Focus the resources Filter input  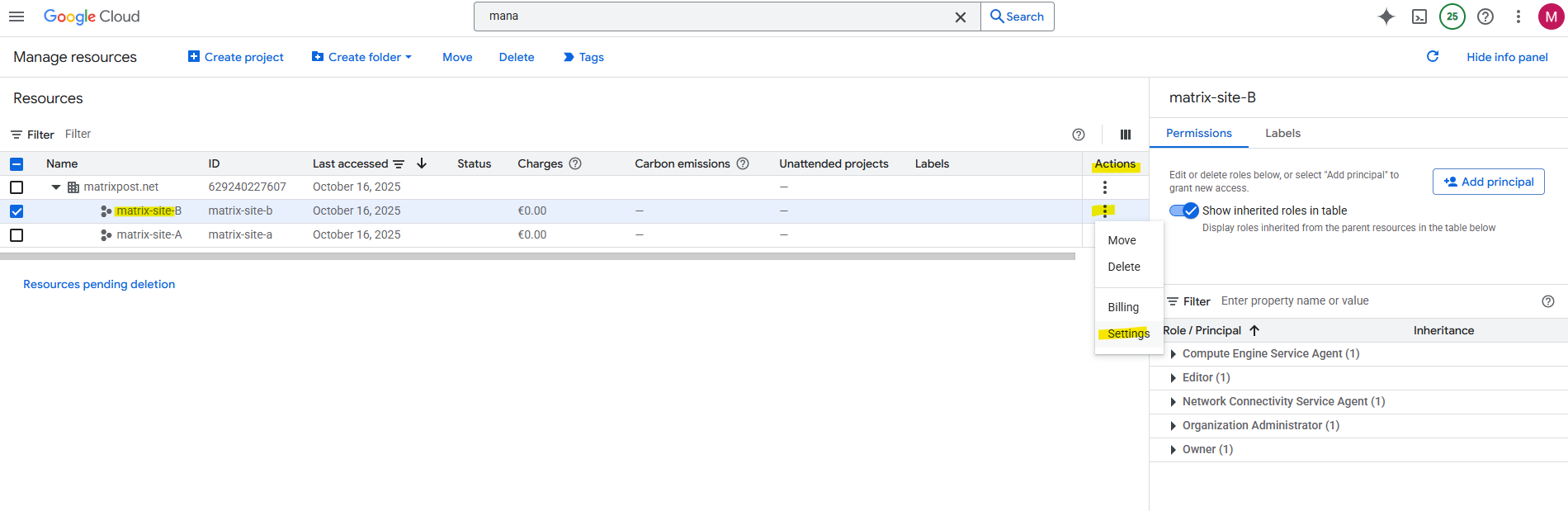tap(561, 135)
